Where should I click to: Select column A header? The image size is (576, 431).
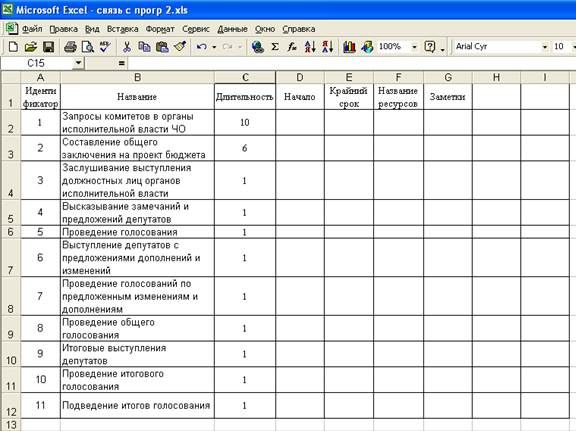[40, 78]
